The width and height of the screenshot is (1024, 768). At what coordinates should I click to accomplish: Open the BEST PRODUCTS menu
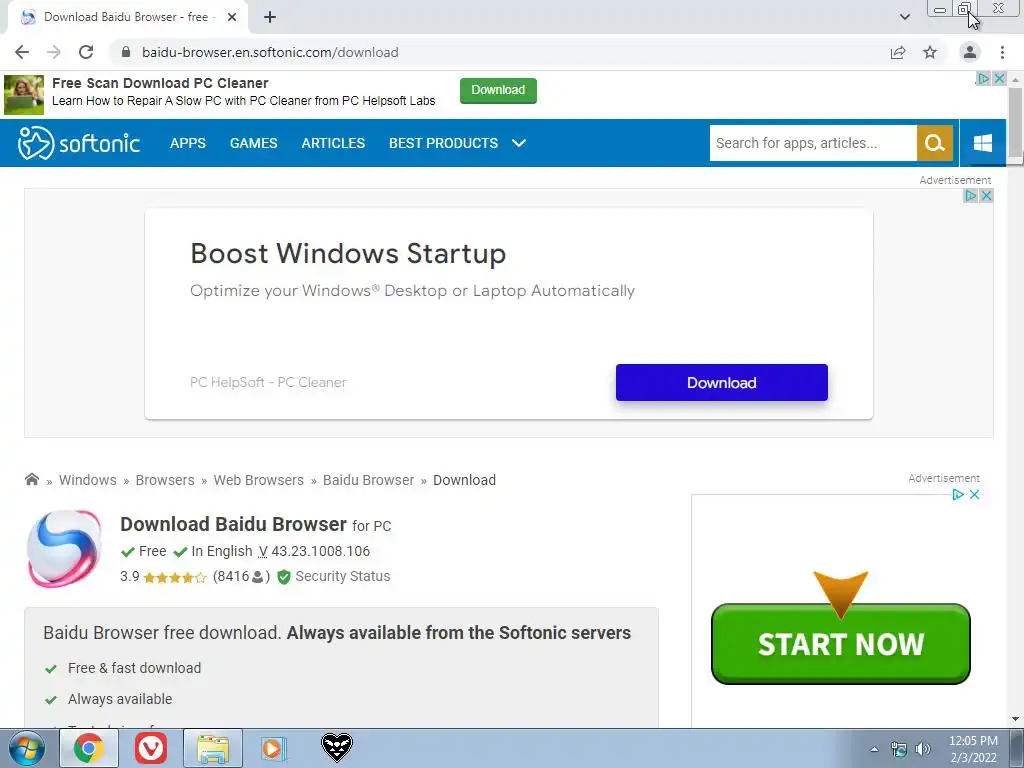[443, 143]
